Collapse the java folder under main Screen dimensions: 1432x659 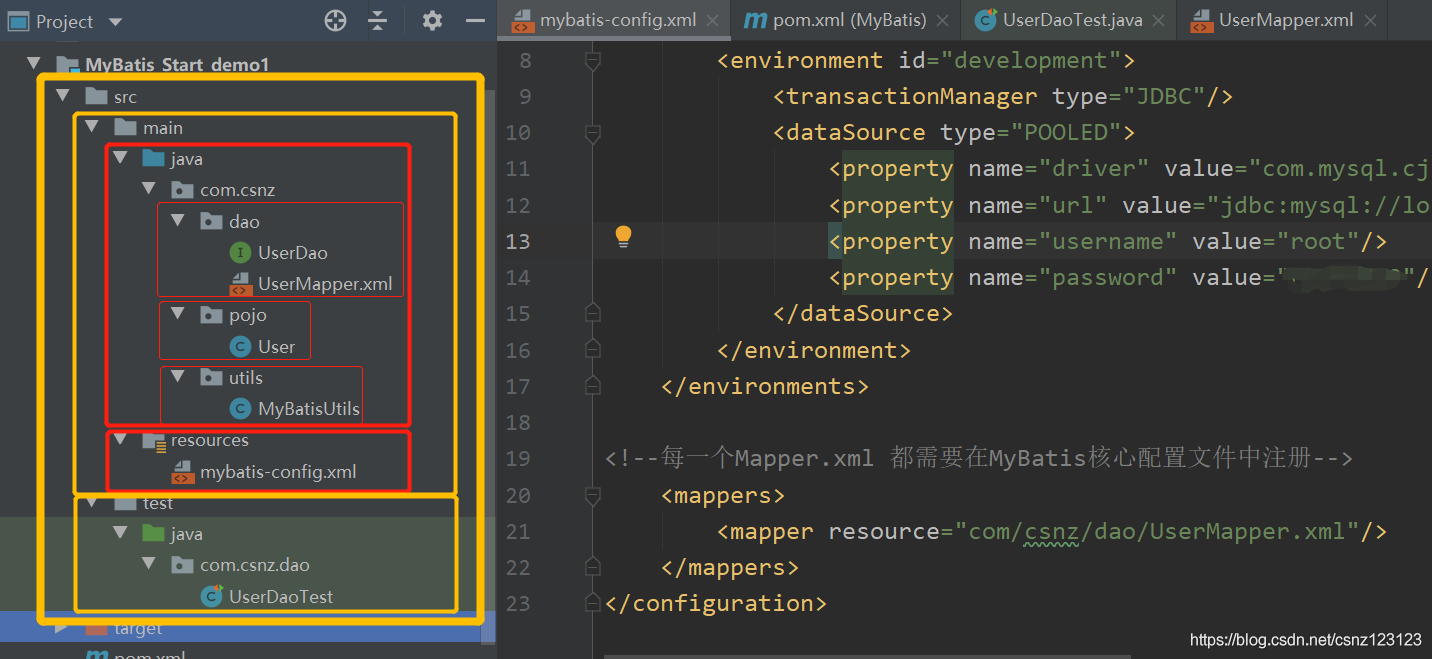[121, 158]
